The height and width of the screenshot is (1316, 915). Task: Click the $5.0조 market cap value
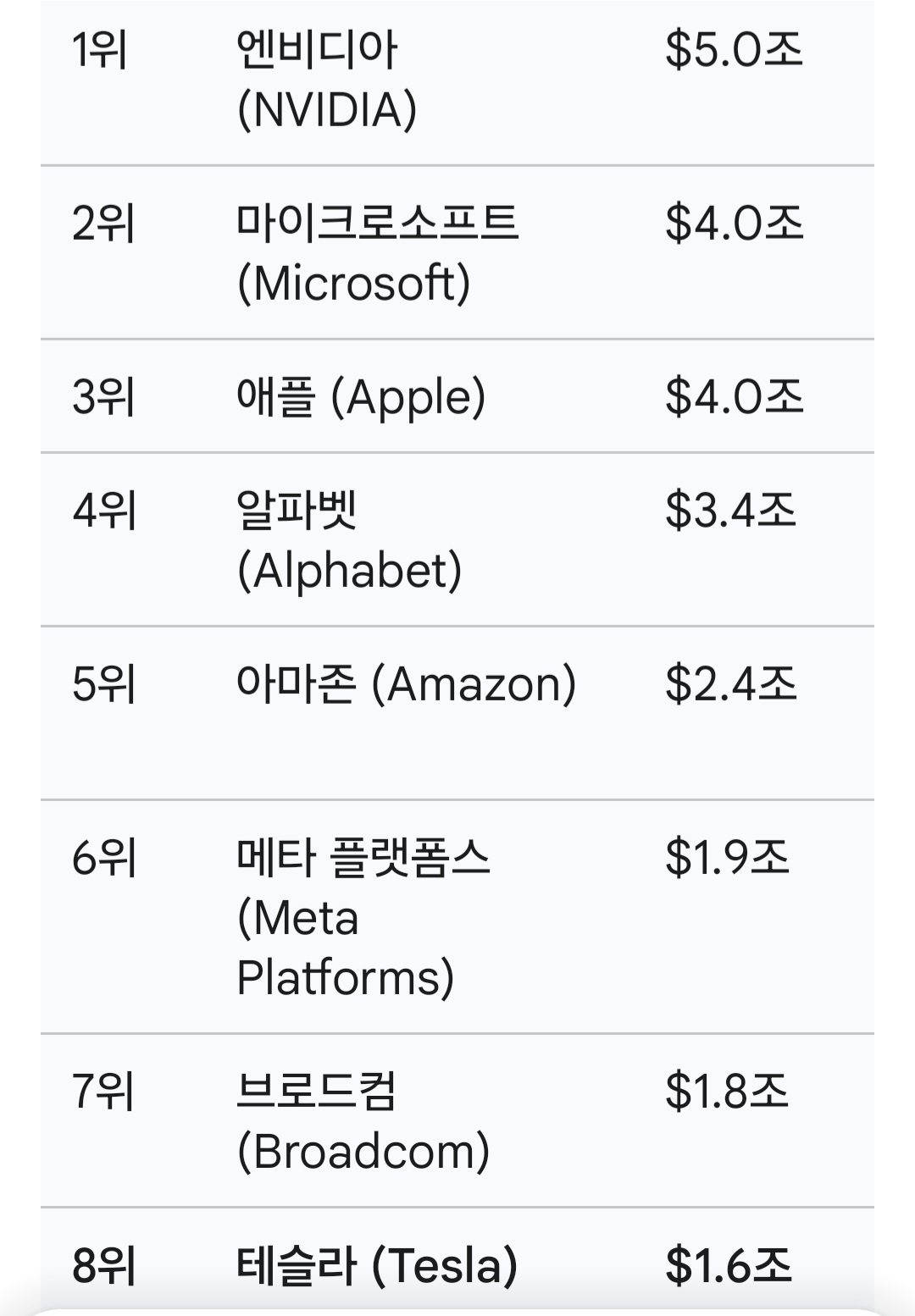(x=734, y=49)
